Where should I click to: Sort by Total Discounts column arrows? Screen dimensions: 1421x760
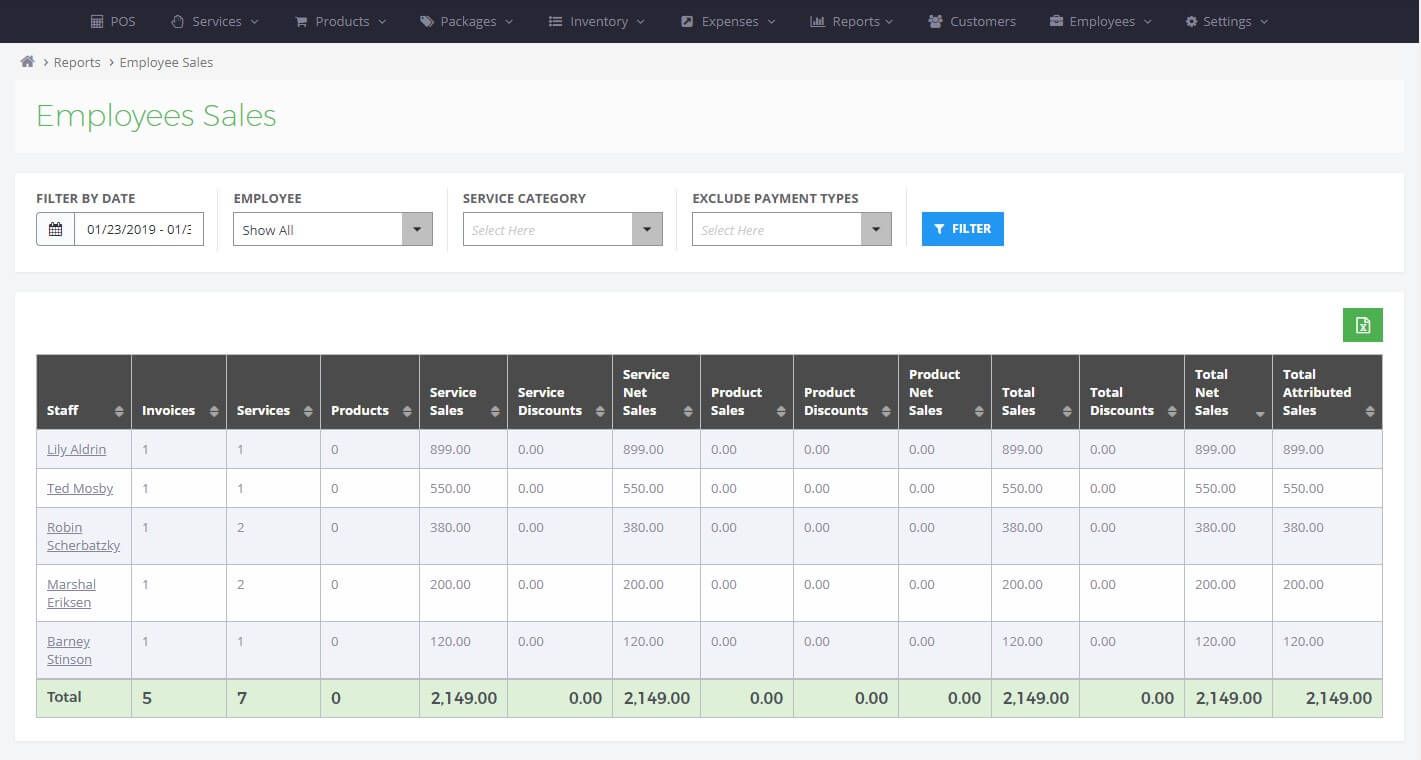(1172, 411)
